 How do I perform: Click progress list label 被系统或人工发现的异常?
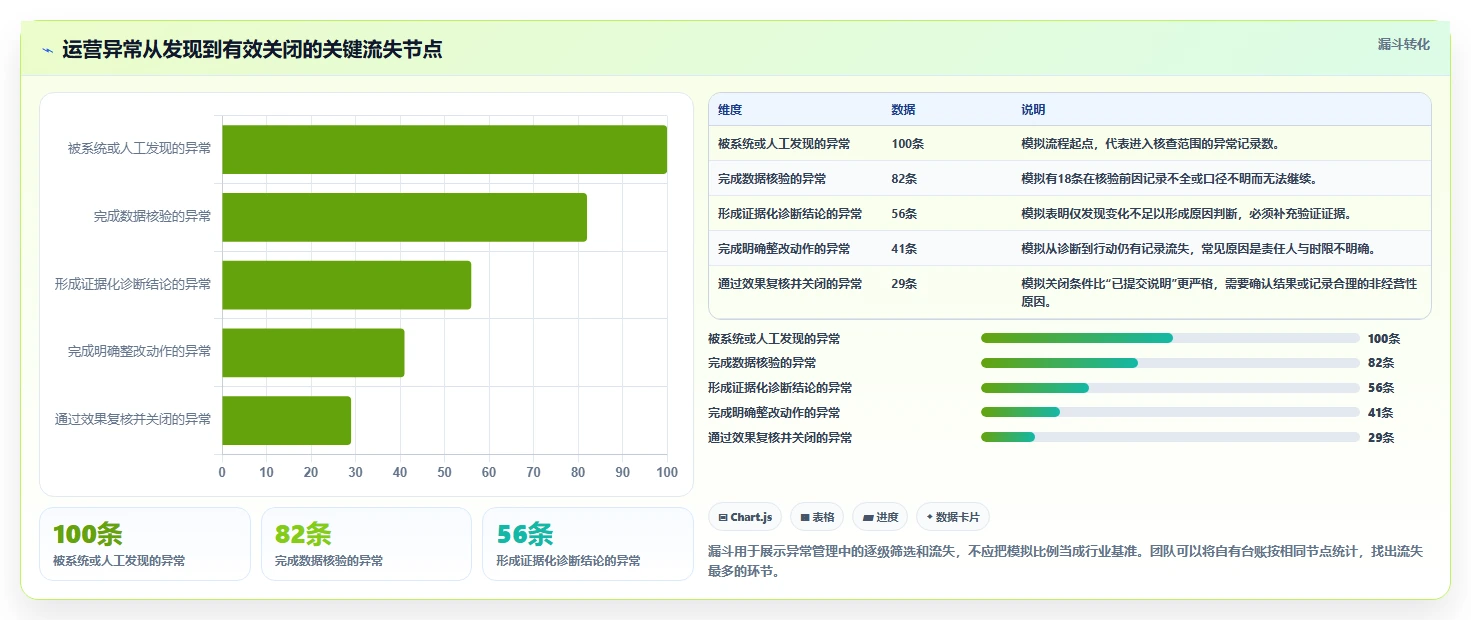pyautogui.click(x=774, y=338)
